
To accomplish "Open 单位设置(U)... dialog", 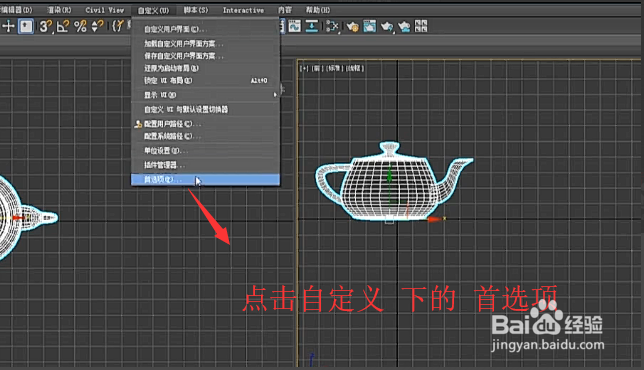I will 205,151.
